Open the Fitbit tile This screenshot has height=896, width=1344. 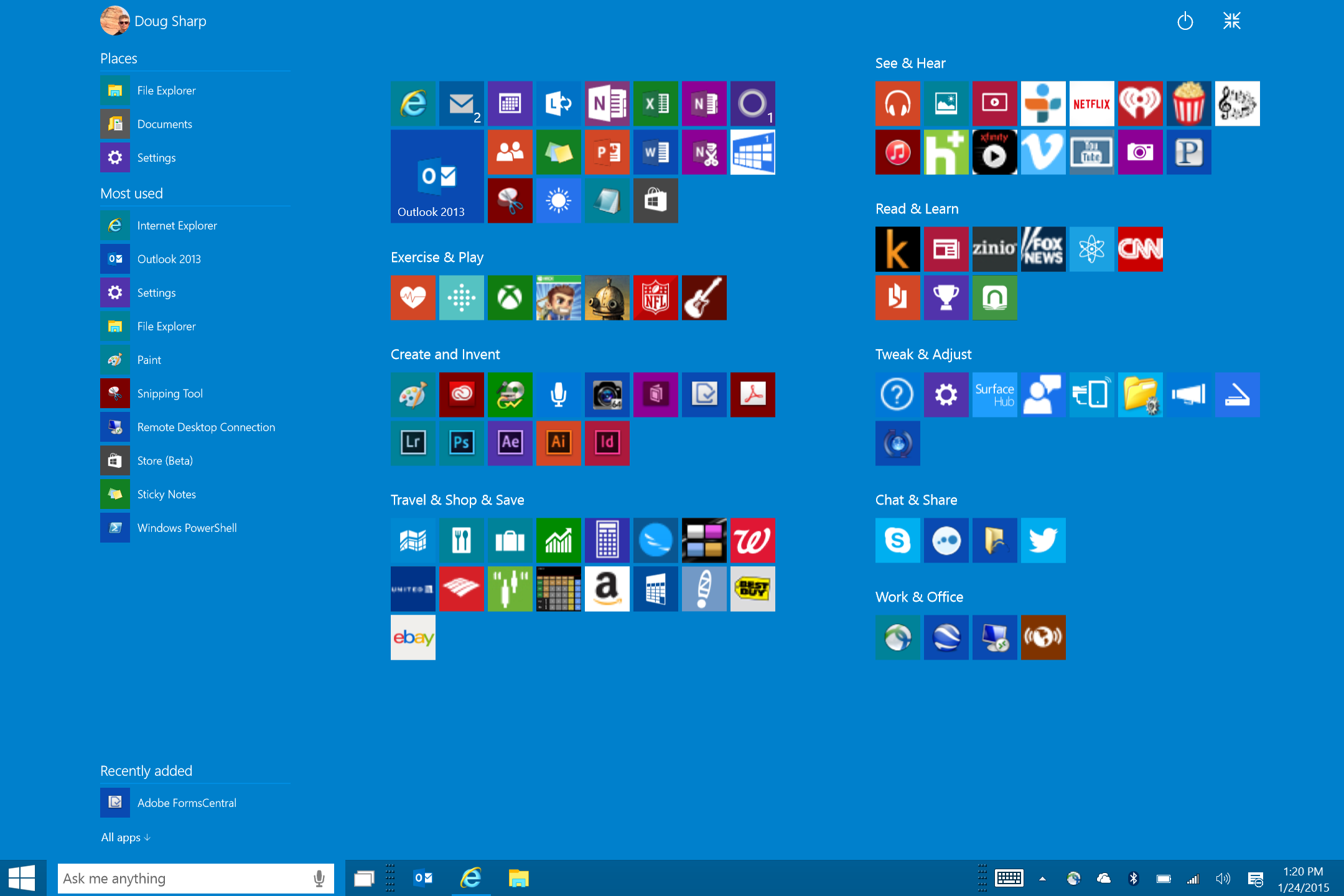pyautogui.click(x=461, y=298)
